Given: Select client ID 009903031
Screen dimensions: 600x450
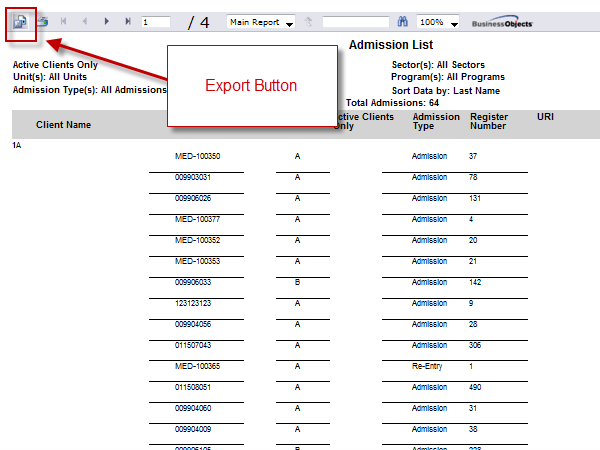Looking at the screenshot, I should click(196, 177).
